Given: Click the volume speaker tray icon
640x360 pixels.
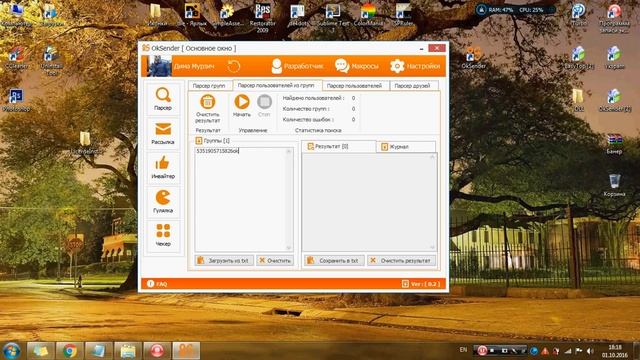Looking at the screenshot, I should pos(590,351).
